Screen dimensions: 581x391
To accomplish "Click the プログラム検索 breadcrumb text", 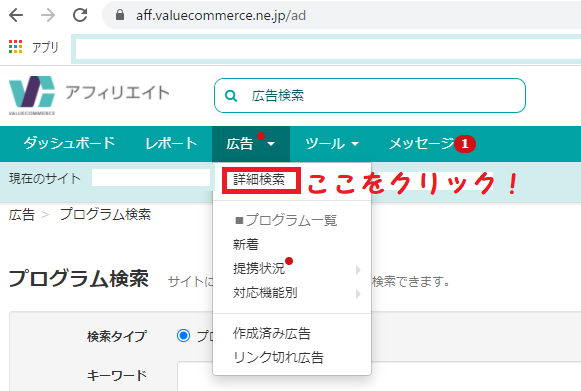I will 105,214.
